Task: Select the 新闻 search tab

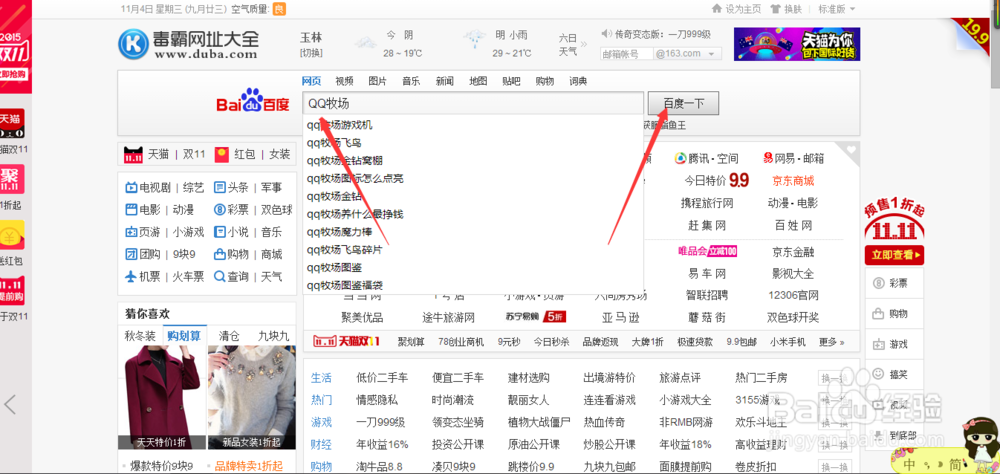Action: tap(445, 81)
